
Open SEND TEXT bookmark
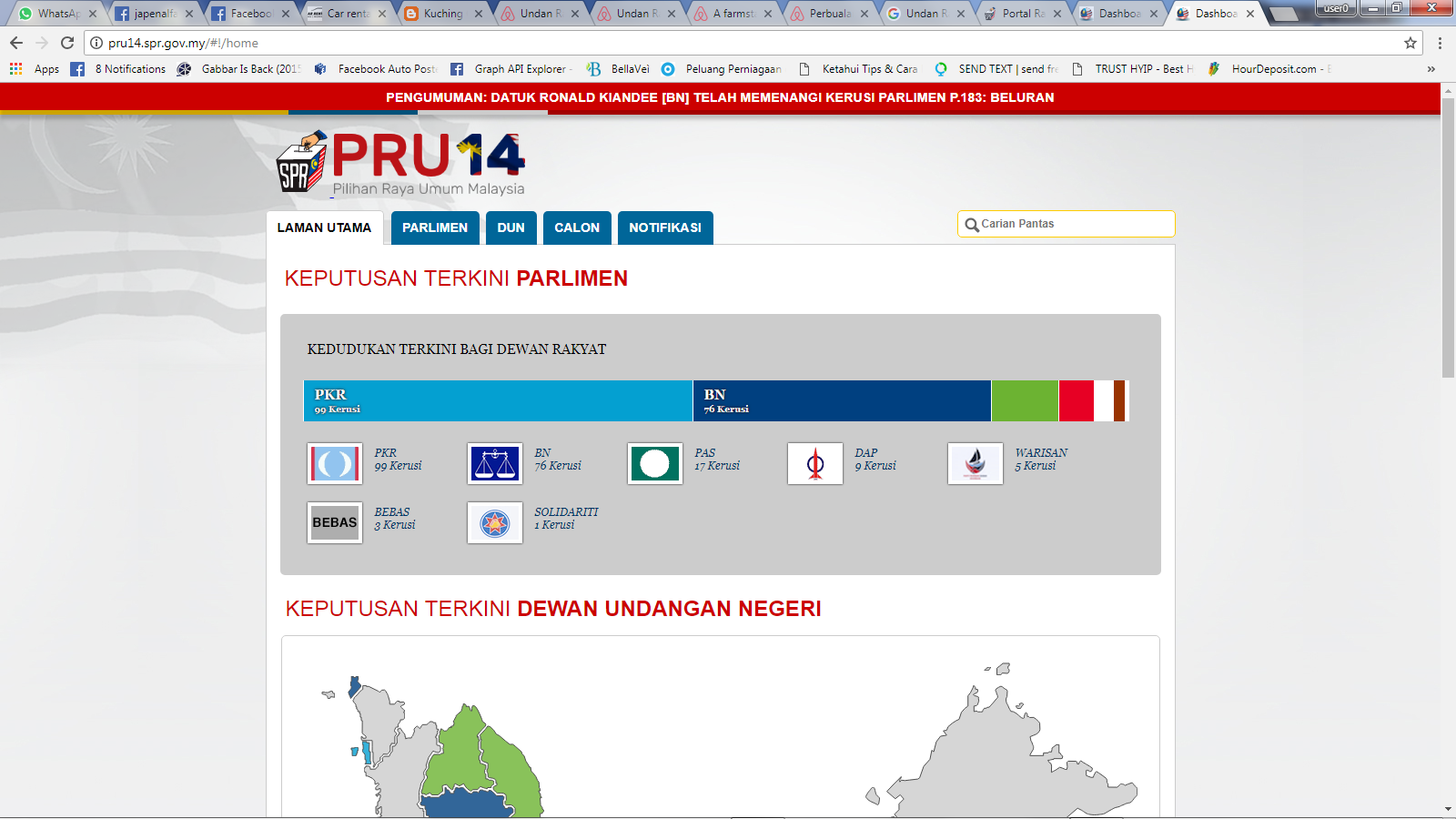coord(996,69)
